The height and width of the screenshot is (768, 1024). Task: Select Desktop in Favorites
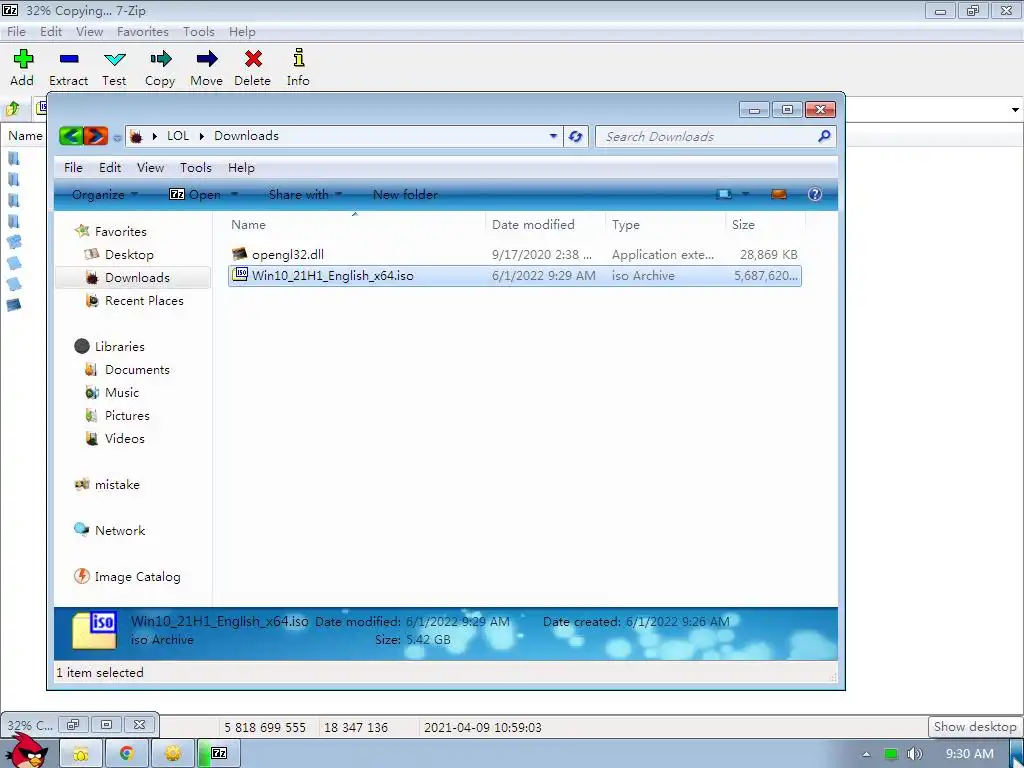(129, 255)
